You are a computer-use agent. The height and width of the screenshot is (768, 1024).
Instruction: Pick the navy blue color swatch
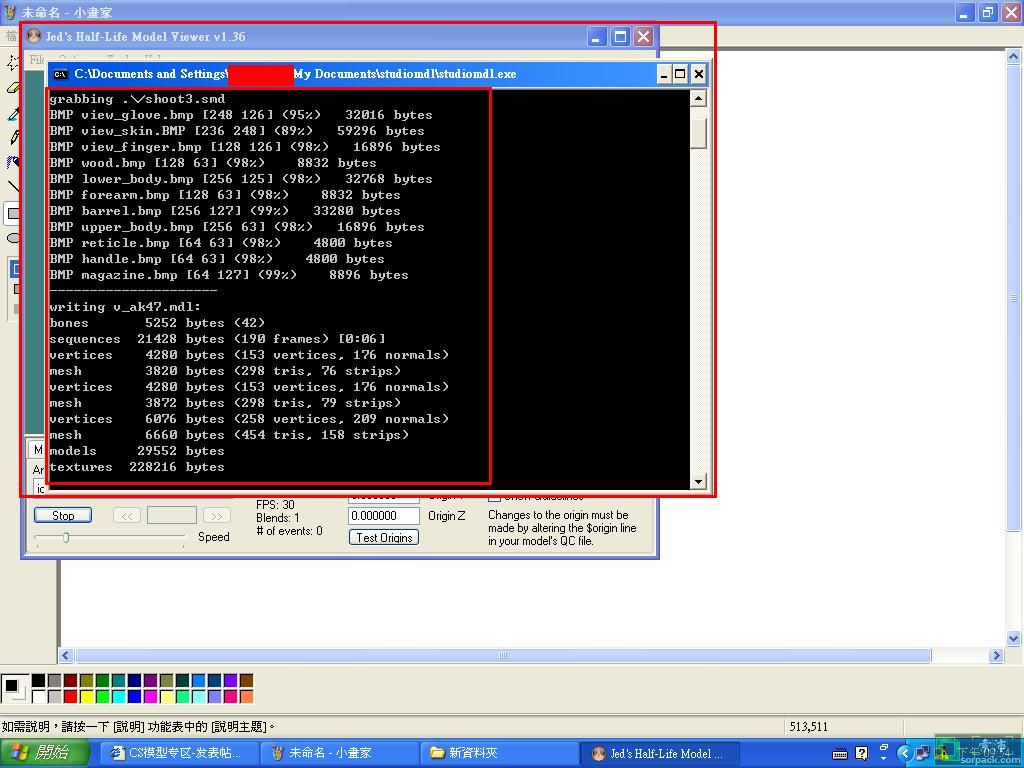(x=135, y=680)
